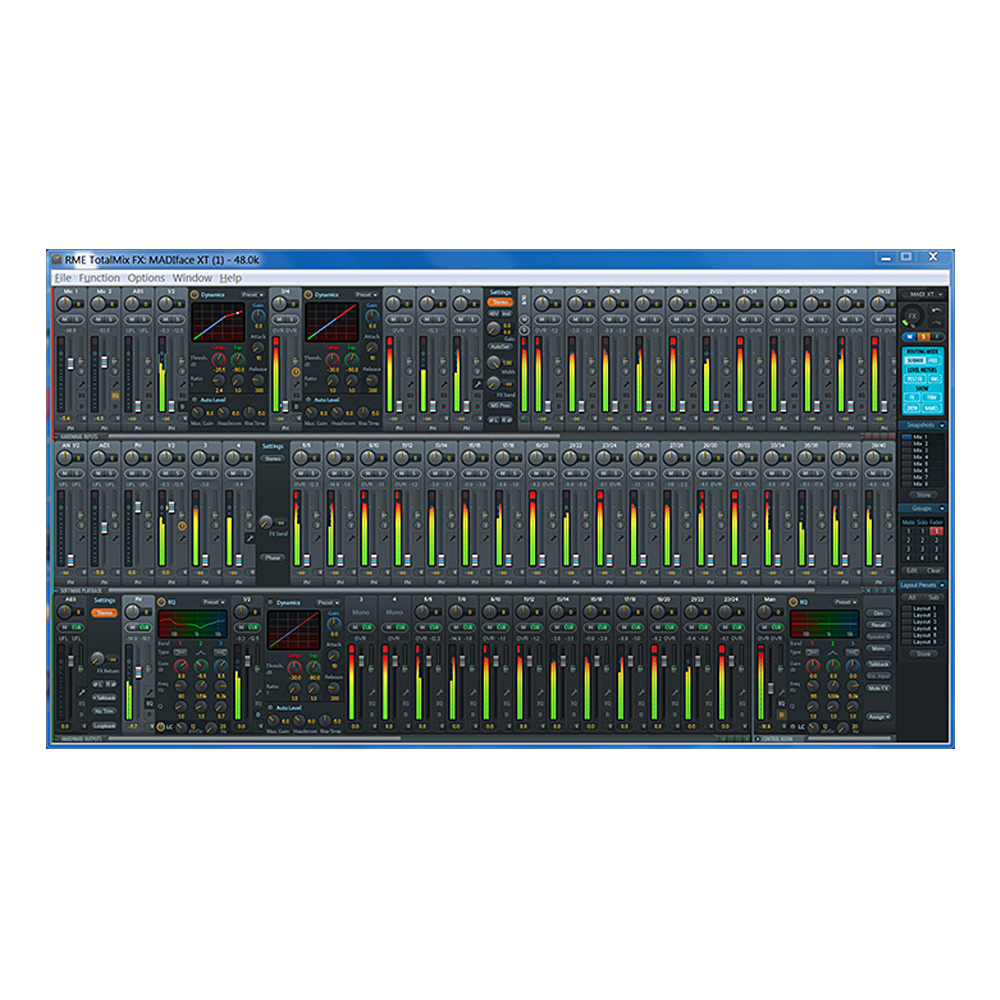Open the Help menu

pos(230,278)
